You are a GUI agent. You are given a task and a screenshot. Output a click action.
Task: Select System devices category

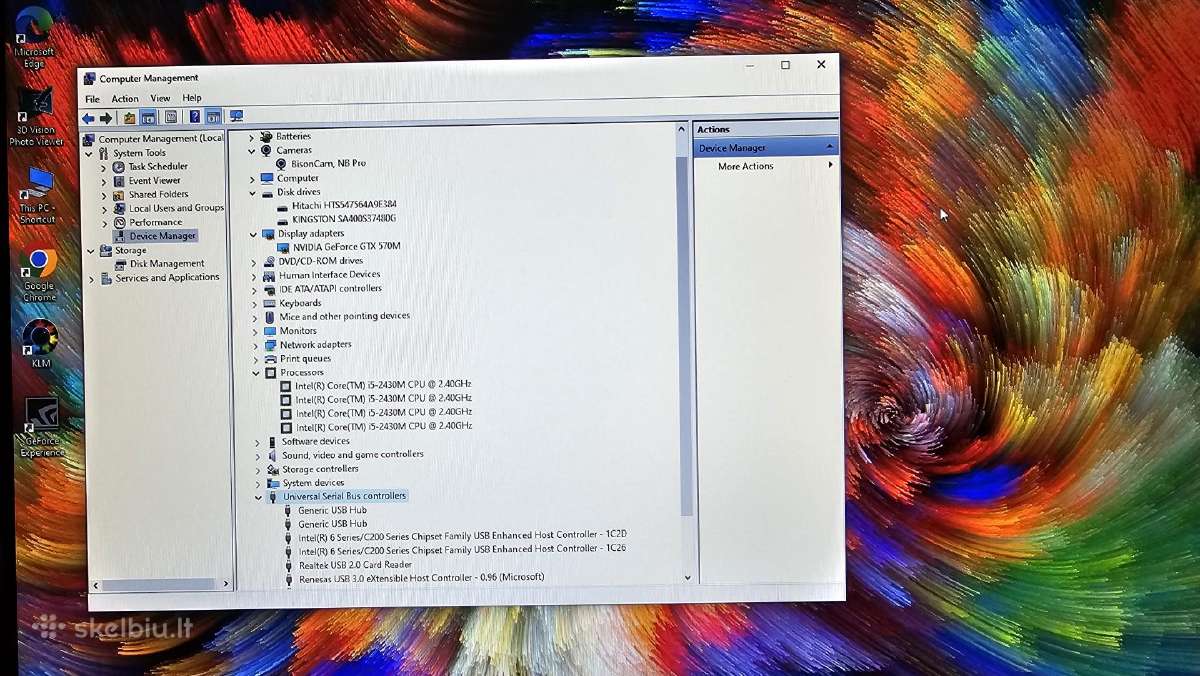[x=313, y=483]
